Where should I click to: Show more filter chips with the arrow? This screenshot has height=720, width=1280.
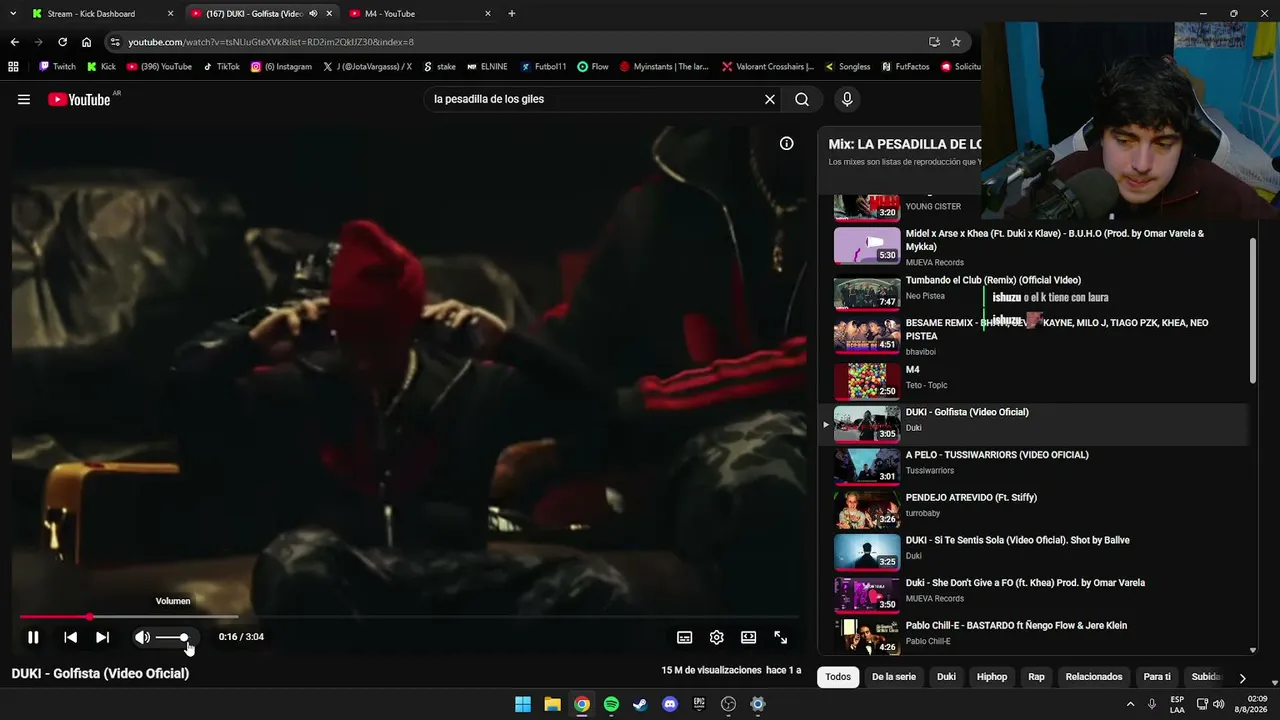[x=1242, y=678]
